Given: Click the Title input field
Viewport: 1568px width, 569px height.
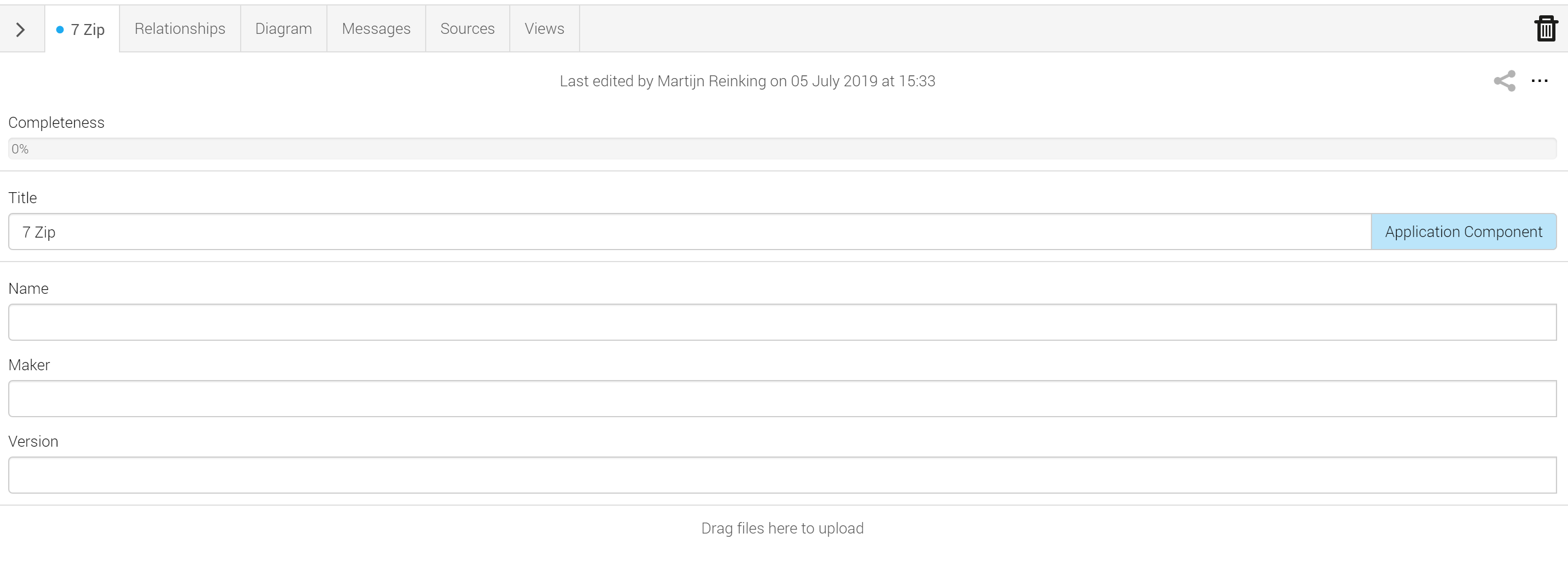Looking at the screenshot, I should (x=690, y=232).
